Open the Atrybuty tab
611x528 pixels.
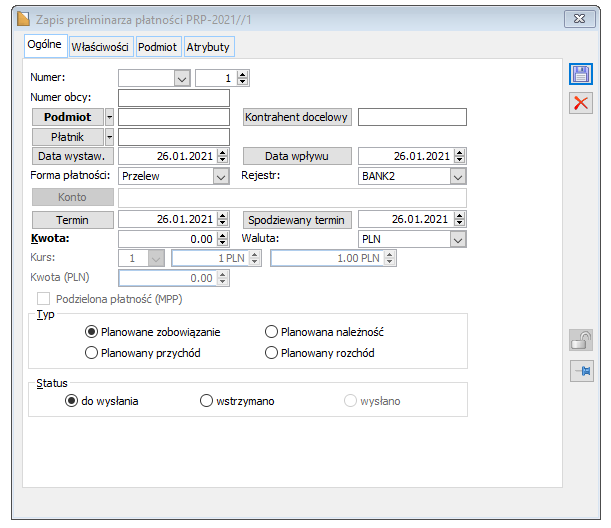tap(208, 47)
